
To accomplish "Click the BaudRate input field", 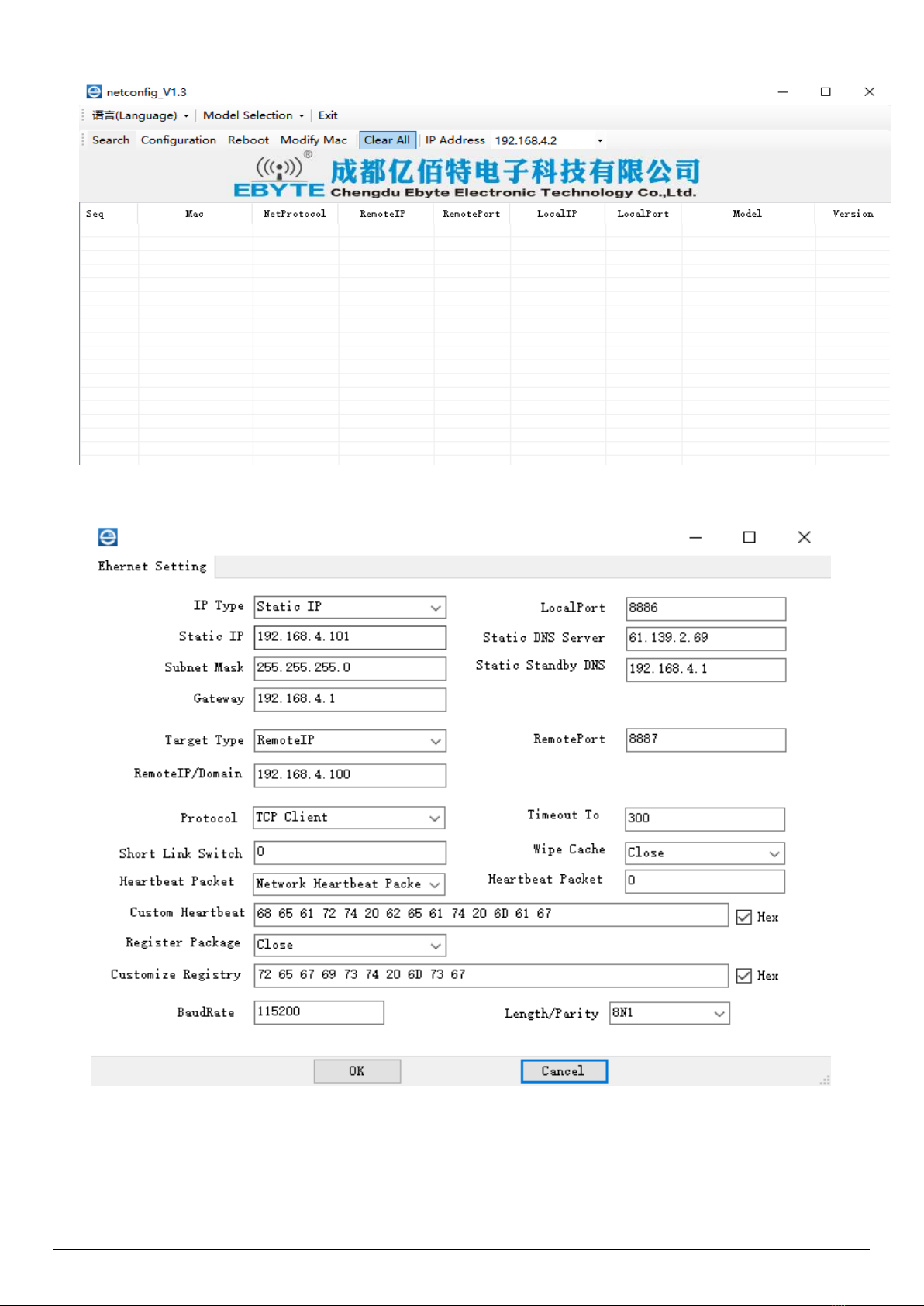I will pos(319,1012).
